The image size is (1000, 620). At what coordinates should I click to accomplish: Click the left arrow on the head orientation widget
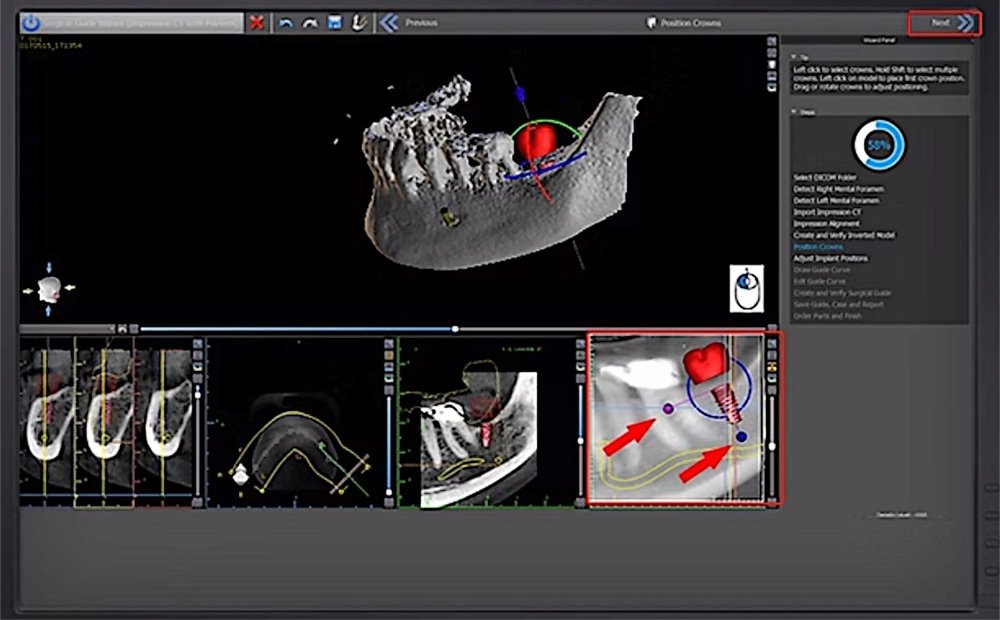[28, 291]
